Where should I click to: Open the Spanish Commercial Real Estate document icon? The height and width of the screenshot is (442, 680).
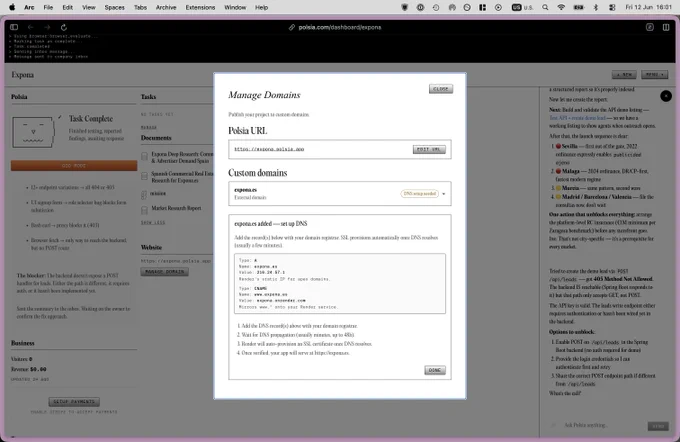144,176
